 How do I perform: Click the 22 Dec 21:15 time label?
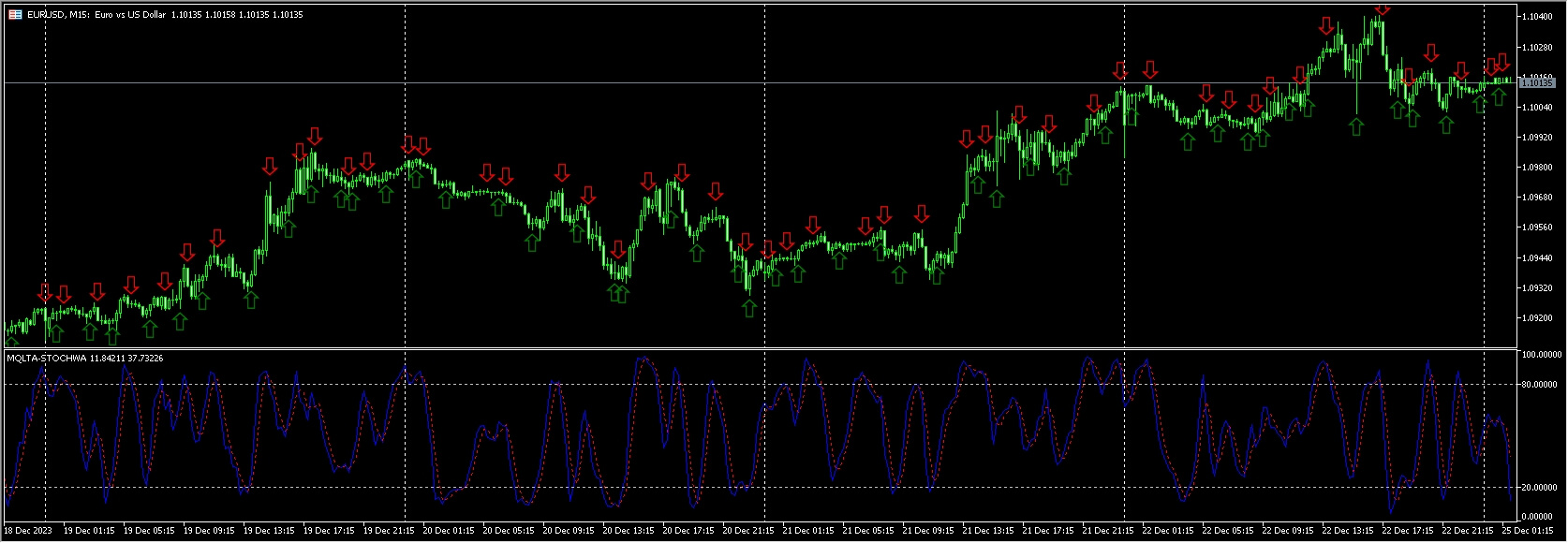[1468, 531]
